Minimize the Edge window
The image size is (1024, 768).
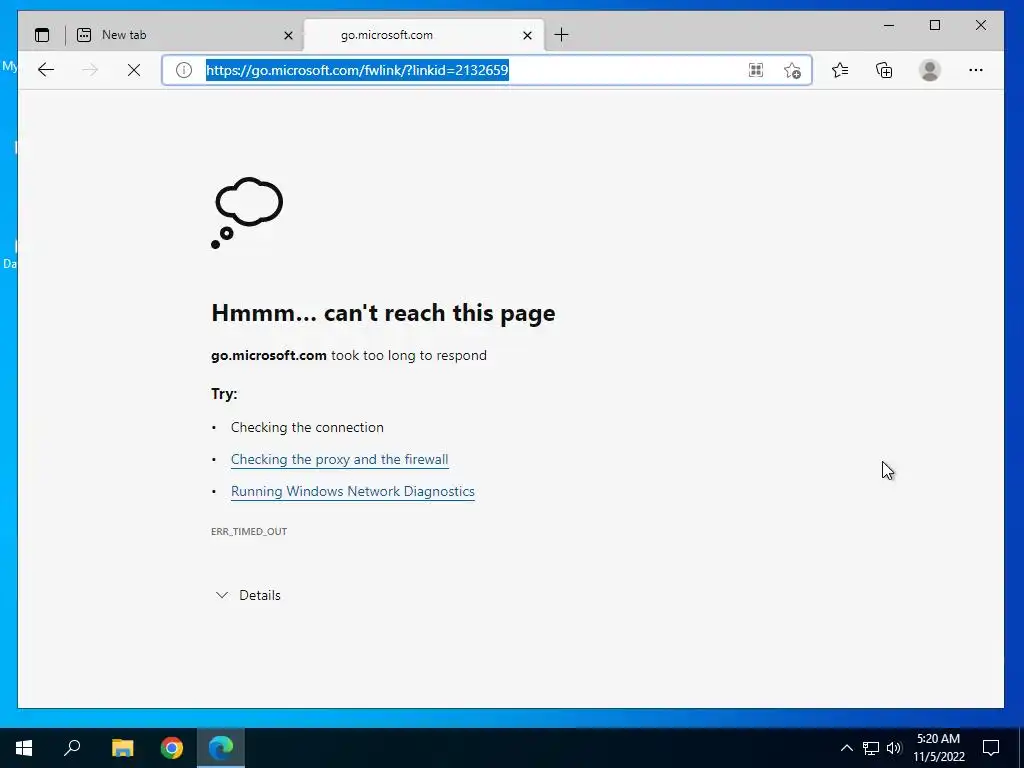(889, 25)
